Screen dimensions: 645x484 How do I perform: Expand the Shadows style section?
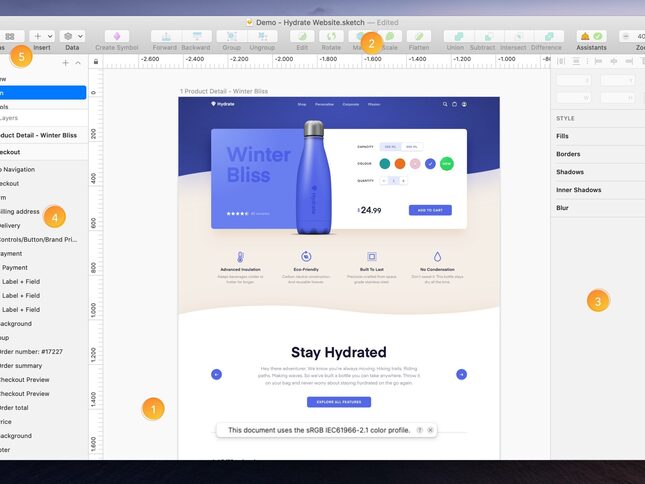point(598,172)
